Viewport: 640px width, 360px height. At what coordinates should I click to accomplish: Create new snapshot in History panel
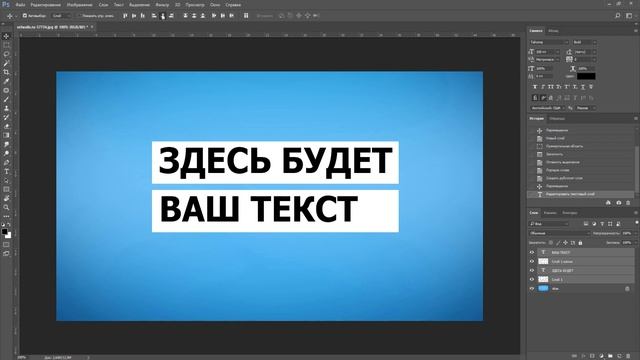(x=618, y=203)
